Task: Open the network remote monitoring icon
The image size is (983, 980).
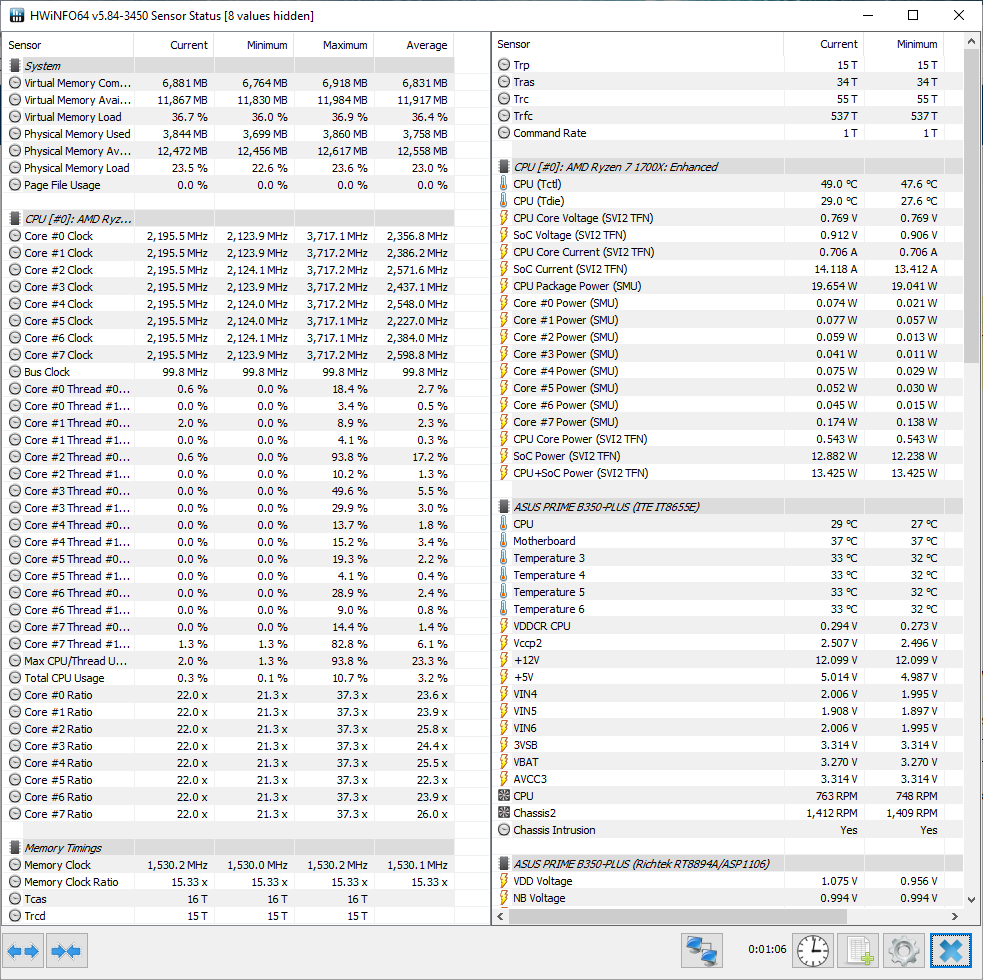Action: pyautogui.click(x=702, y=951)
